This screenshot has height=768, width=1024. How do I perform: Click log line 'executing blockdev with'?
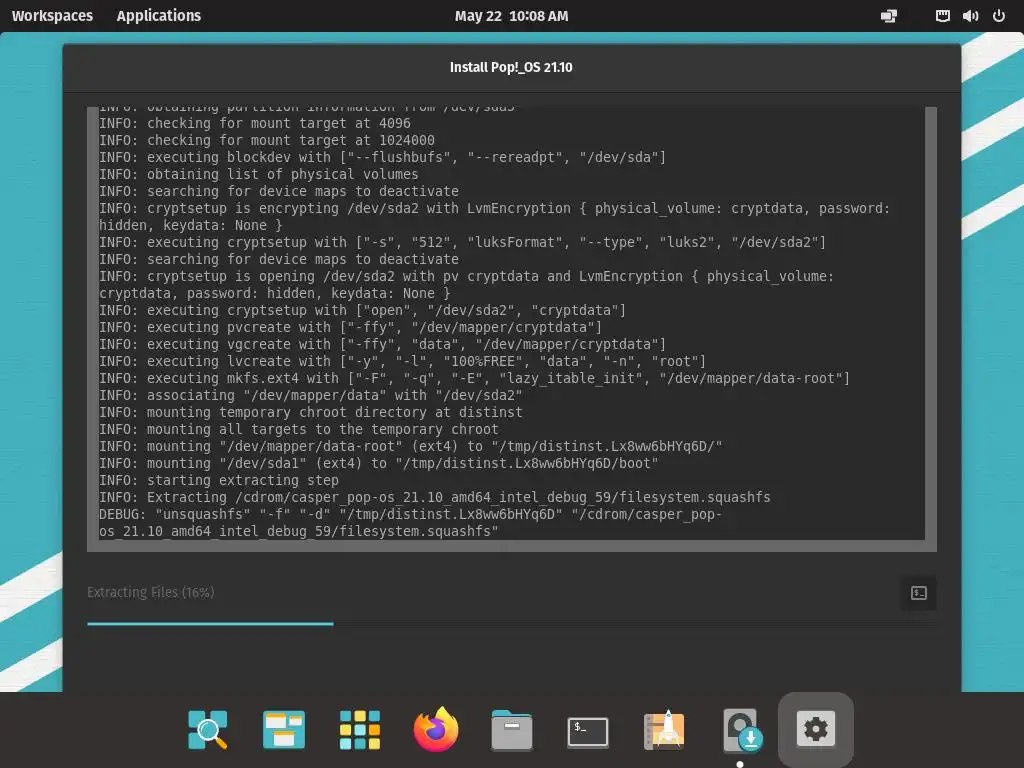tap(382, 157)
